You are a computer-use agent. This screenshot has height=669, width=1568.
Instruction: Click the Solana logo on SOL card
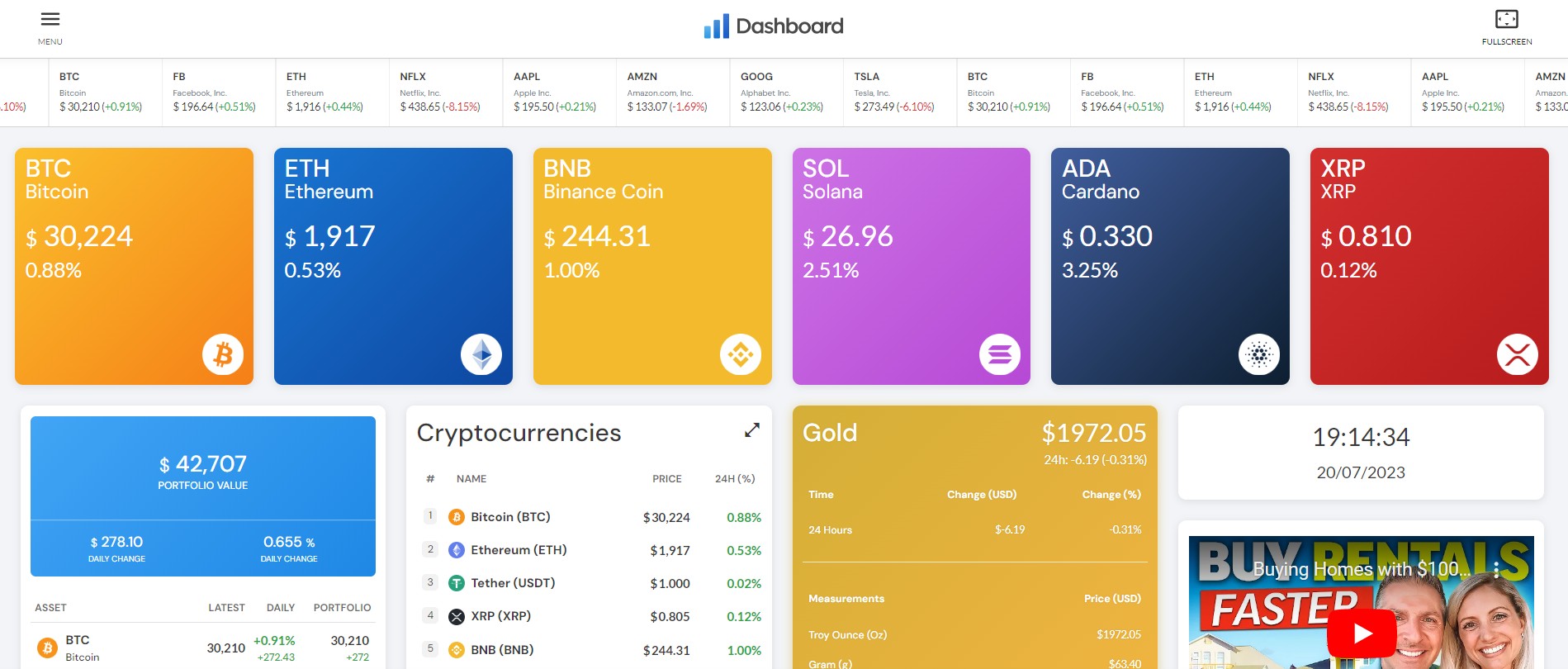click(x=1000, y=354)
